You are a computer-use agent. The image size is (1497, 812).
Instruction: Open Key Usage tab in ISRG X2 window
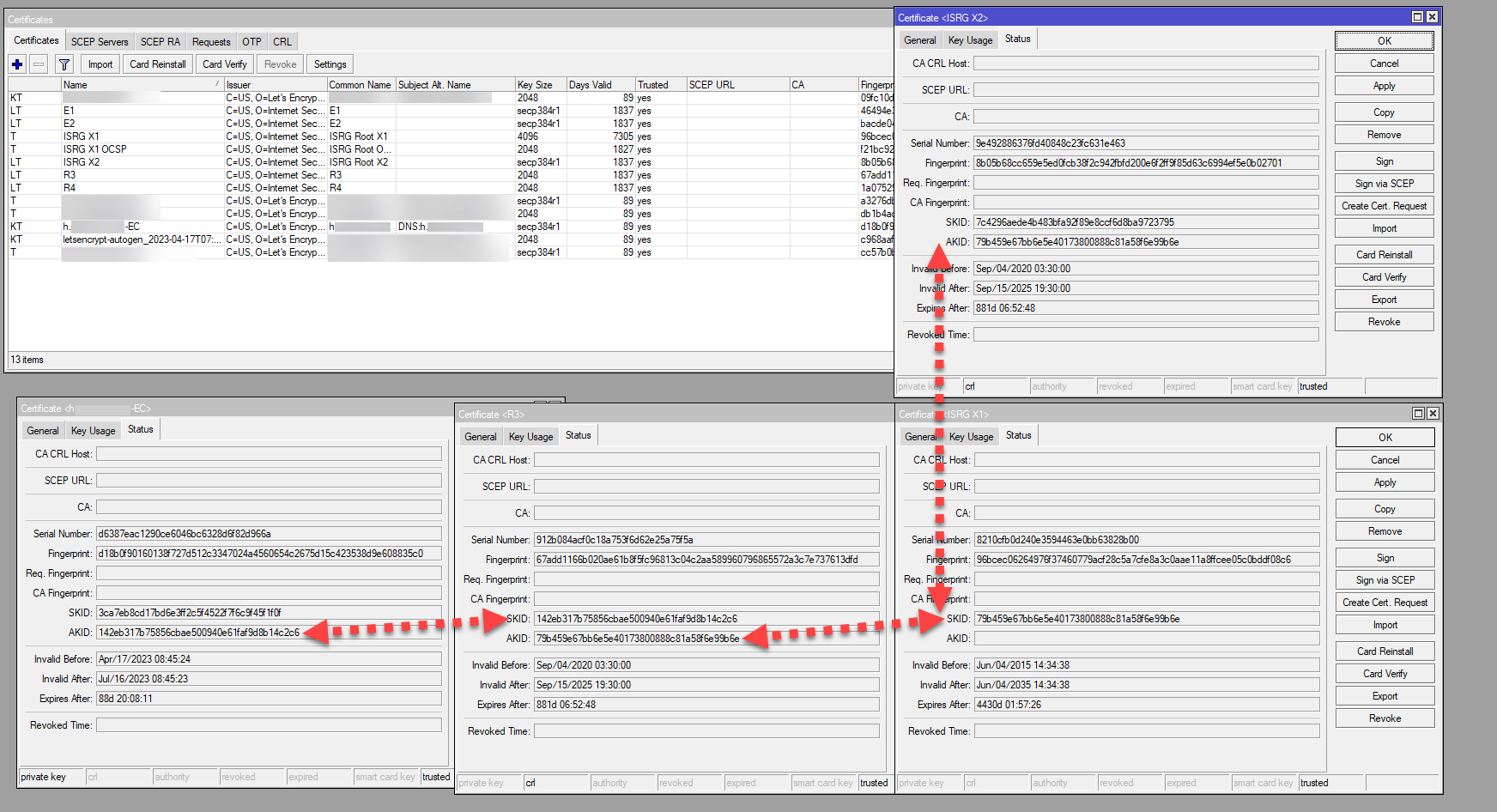pos(971,40)
